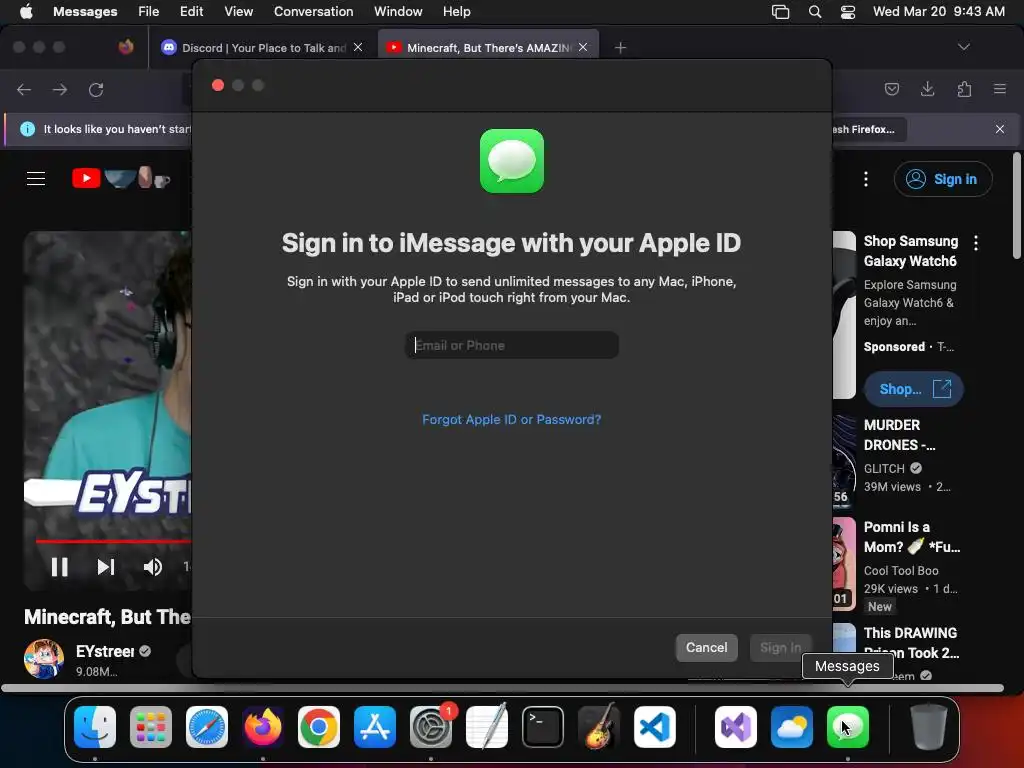Open YouTube settings three-dot menu

coord(866,179)
